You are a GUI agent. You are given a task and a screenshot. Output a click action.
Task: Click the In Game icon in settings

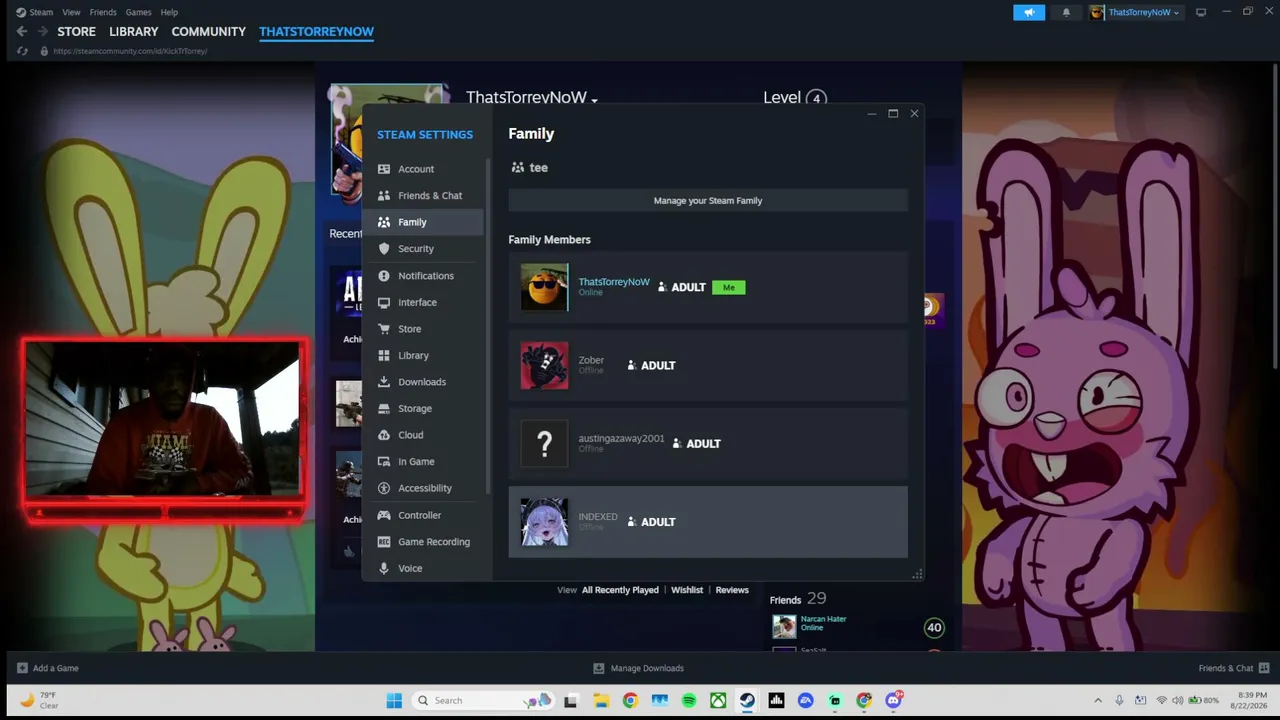click(x=384, y=461)
